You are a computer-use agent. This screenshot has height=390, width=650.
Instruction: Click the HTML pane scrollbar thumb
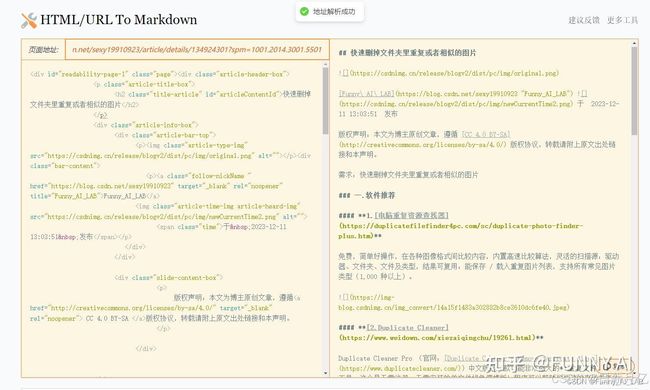tap(325, 101)
